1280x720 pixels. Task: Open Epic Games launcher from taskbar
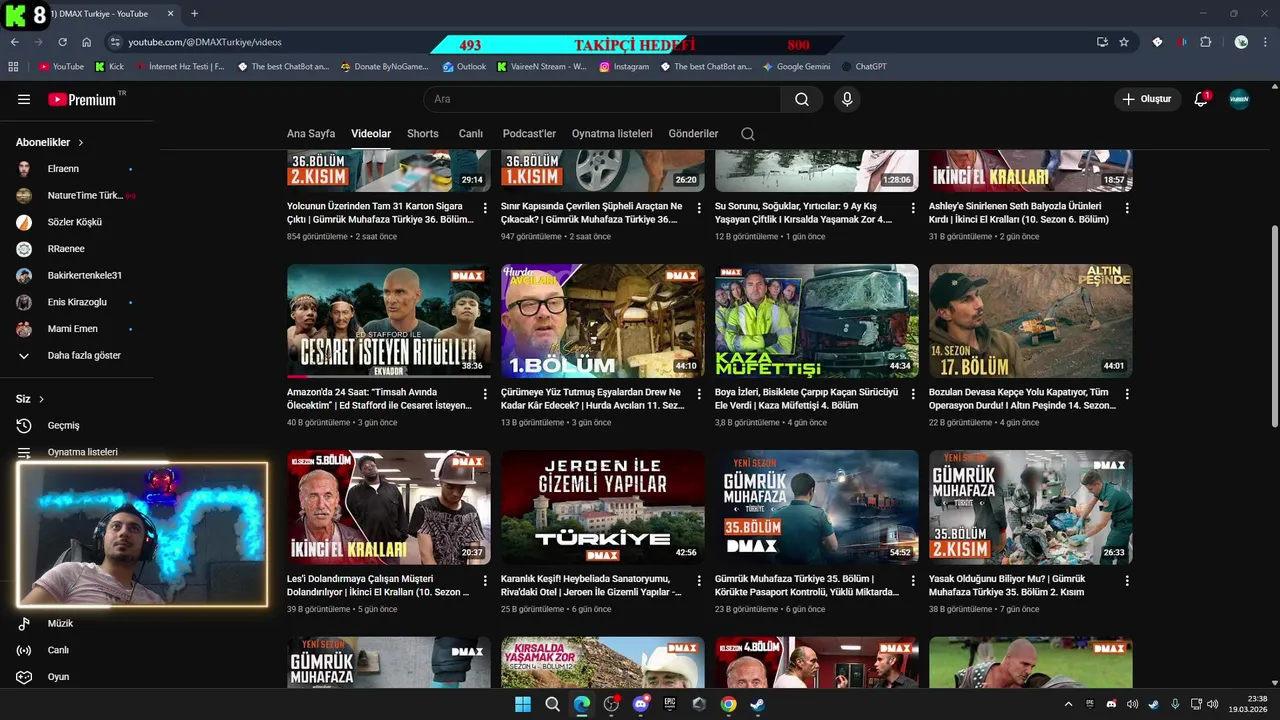coord(670,704)
